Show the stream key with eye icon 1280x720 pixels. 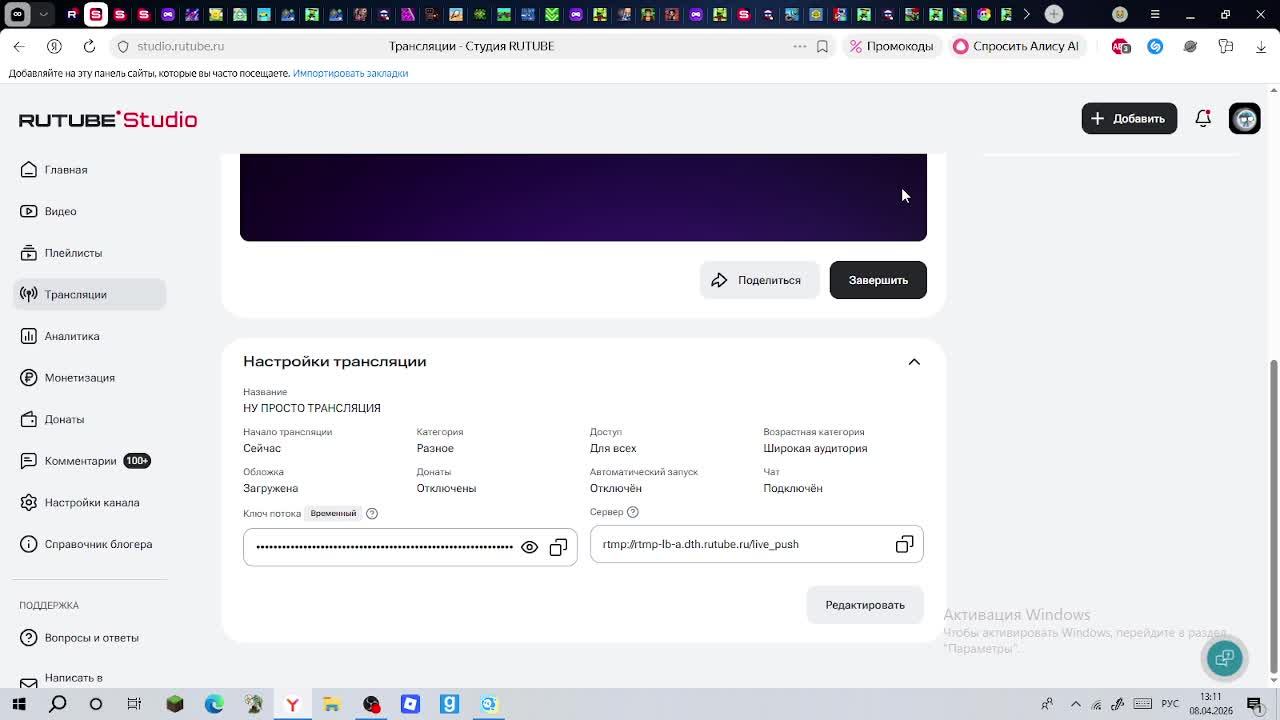click(x=529, y=547)
